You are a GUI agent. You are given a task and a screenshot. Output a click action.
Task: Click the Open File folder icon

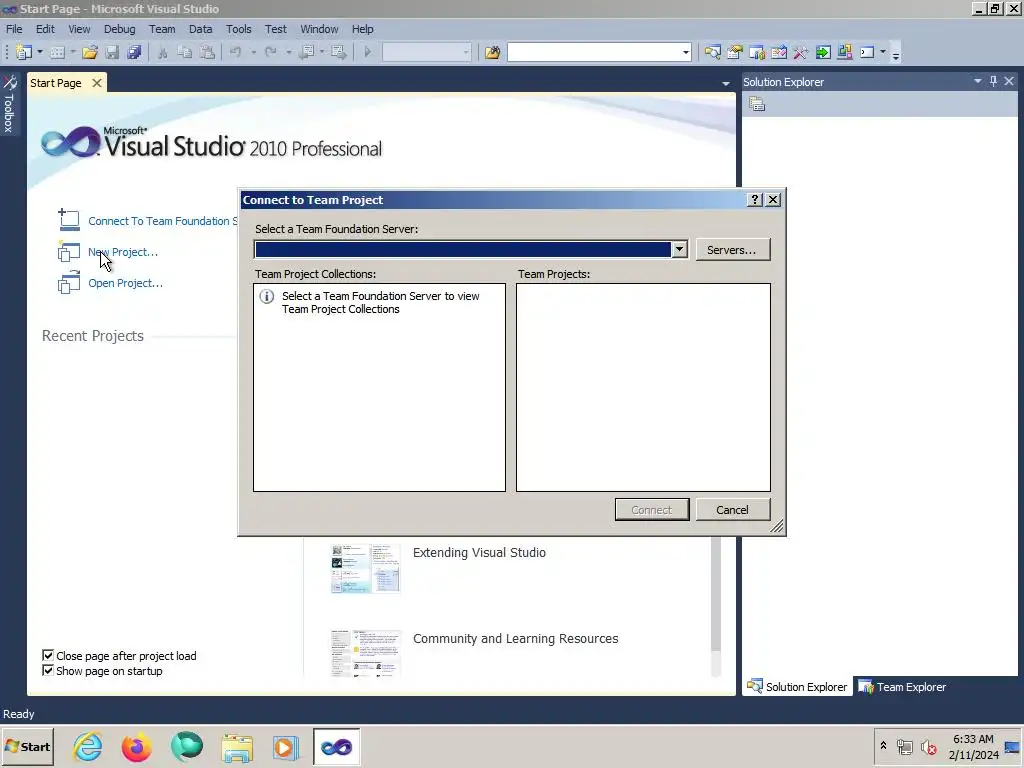(90, 52)
